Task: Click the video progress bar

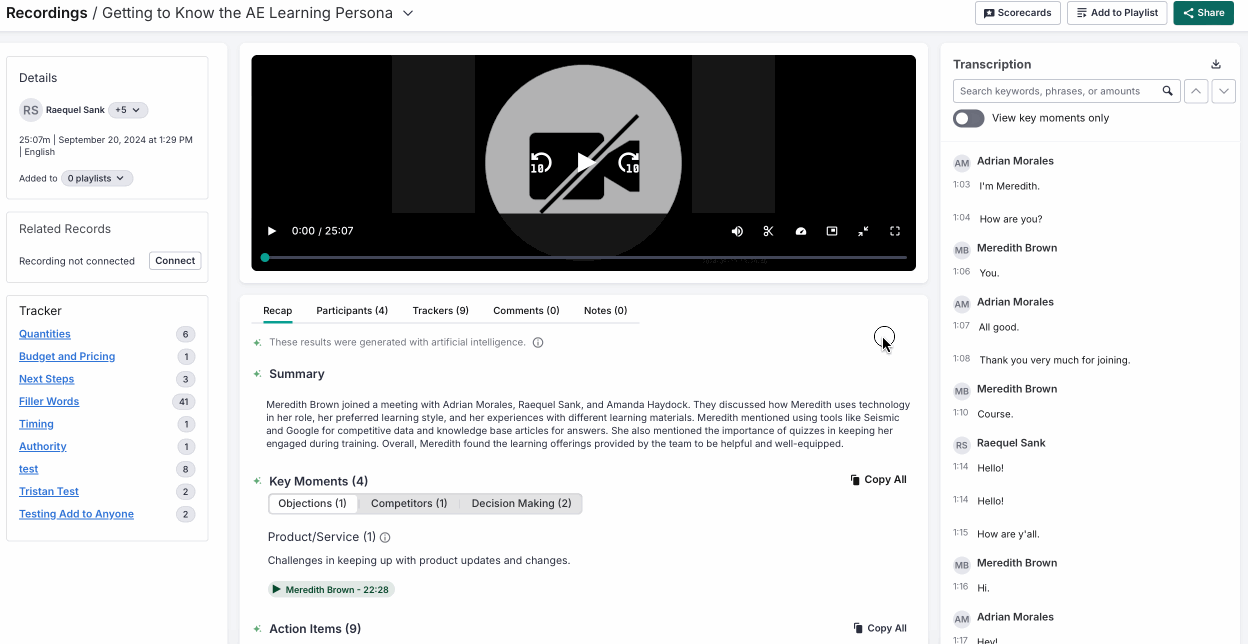Action: (584, 257)
